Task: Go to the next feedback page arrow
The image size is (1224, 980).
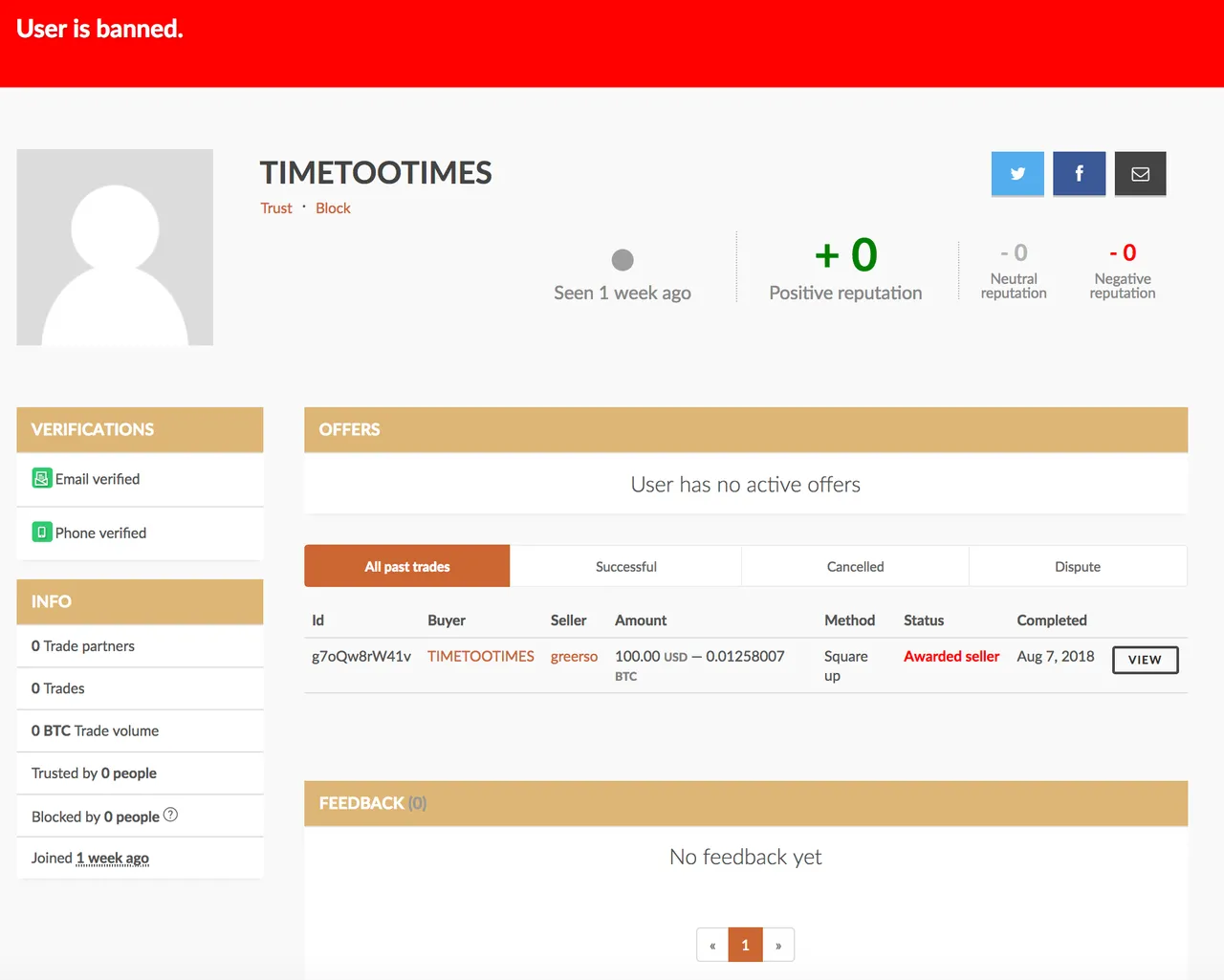Action: 778,945
